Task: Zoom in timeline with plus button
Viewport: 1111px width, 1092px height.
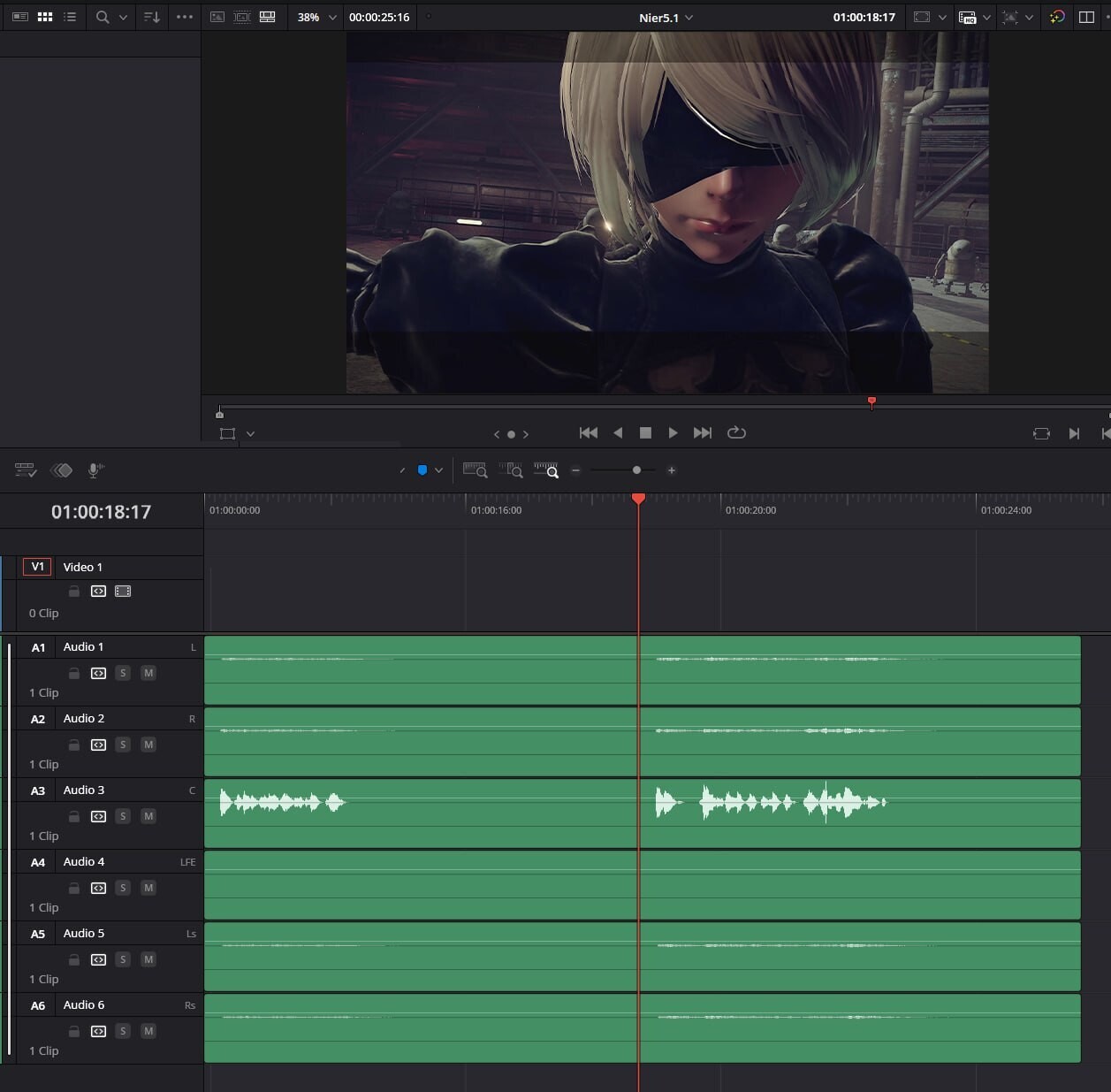Action: pos(672,470)
